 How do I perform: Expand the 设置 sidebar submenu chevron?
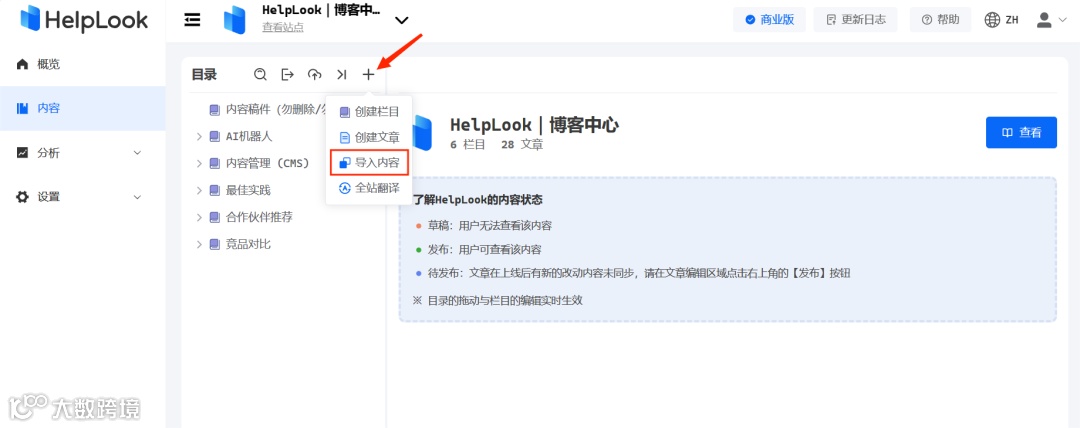pos(136,196)
